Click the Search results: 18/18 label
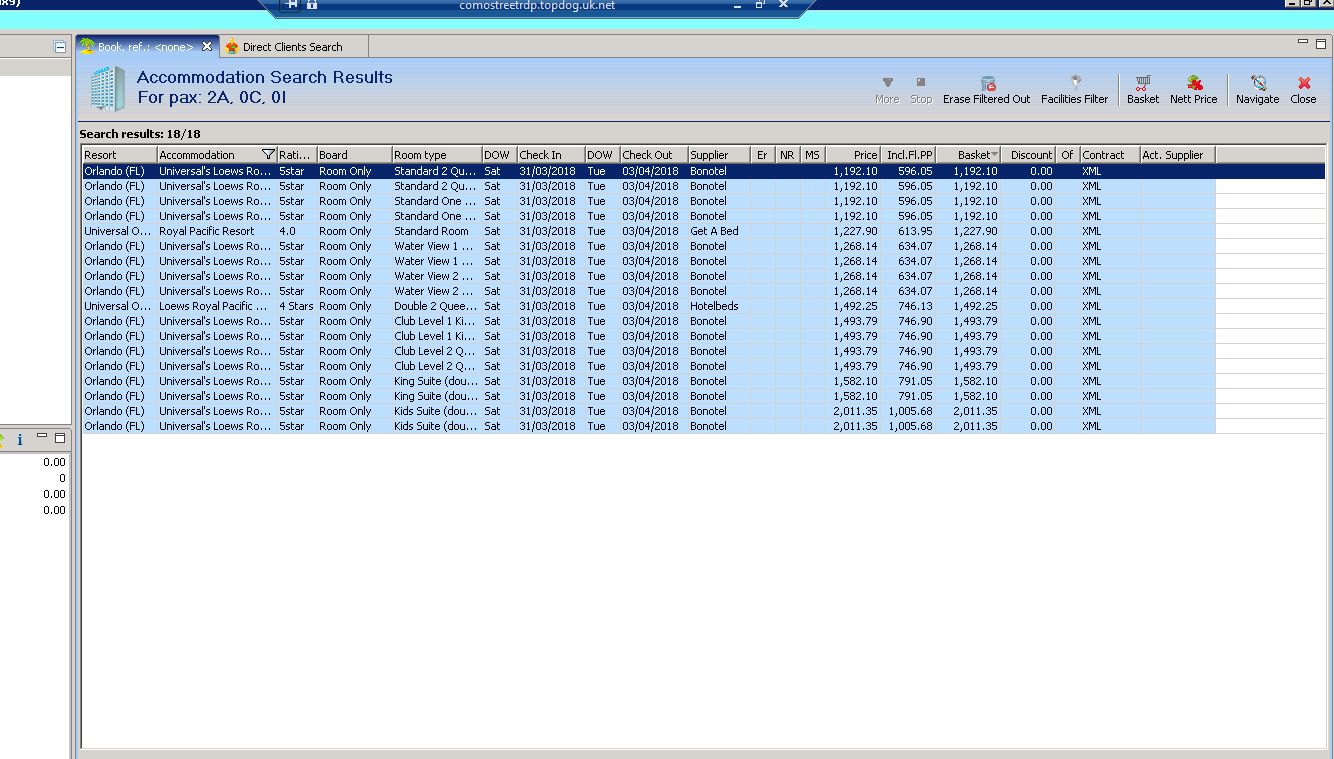1334x759 pixels. [x=139, y=134]
